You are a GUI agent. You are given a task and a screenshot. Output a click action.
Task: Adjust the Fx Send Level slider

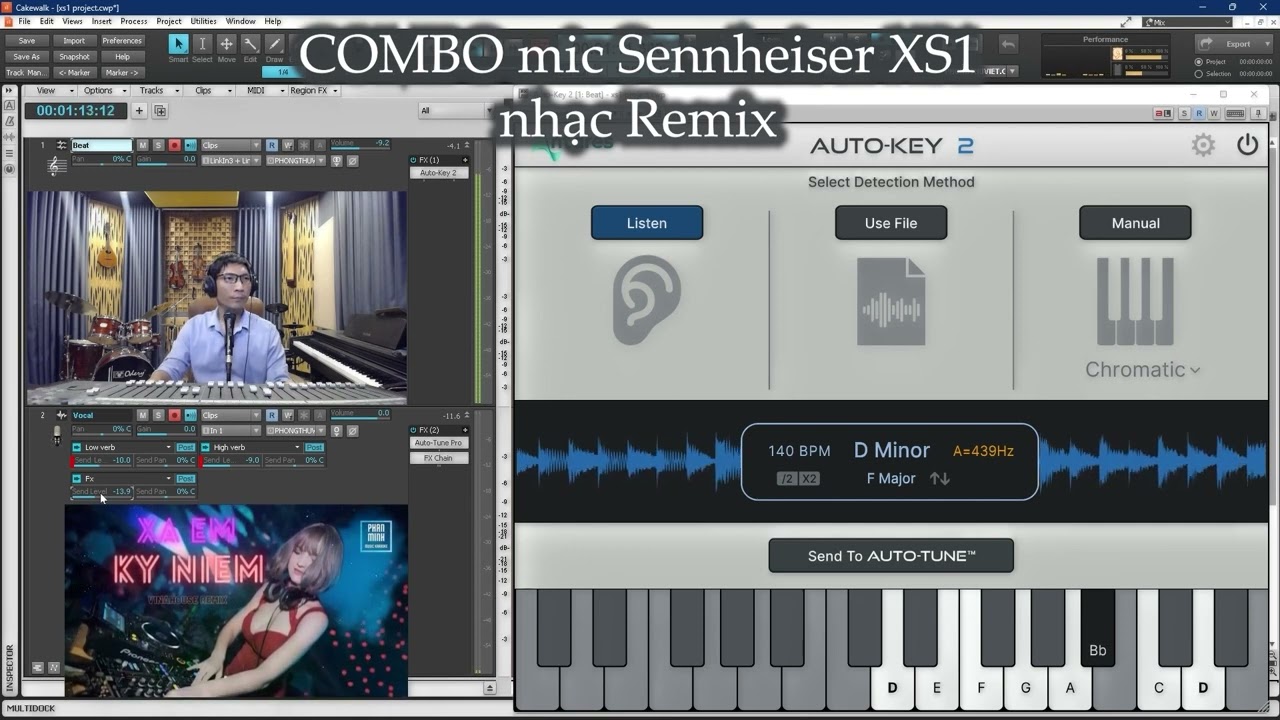pos(102,492)
